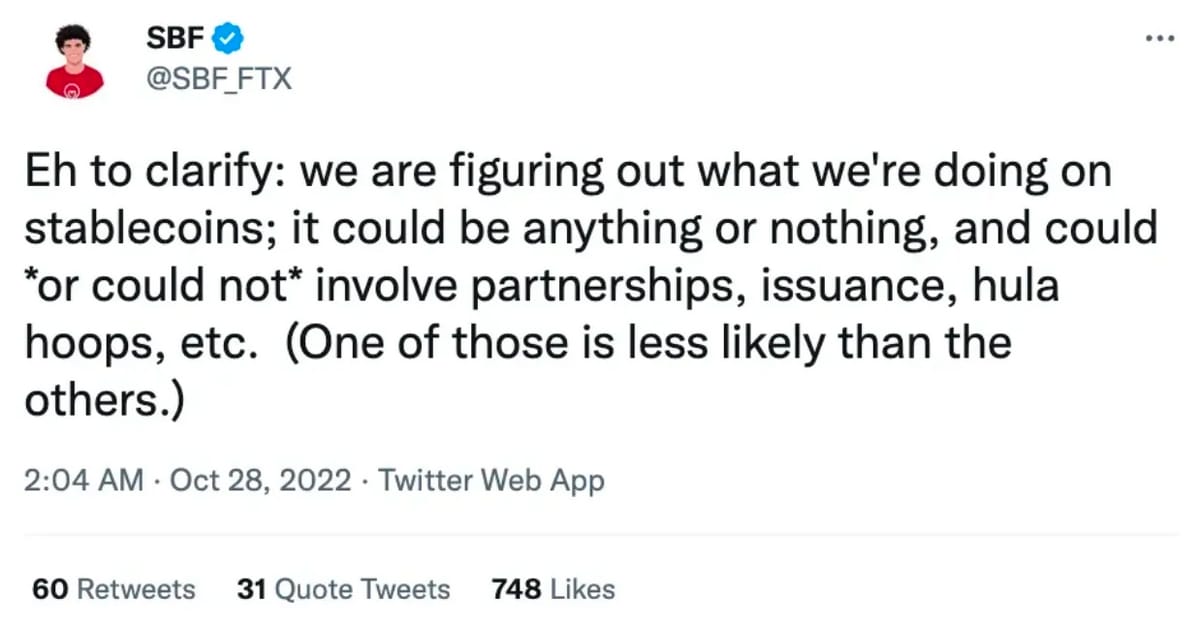
Task: Open the Twitter Web App source link
Action: click(492, 481)
